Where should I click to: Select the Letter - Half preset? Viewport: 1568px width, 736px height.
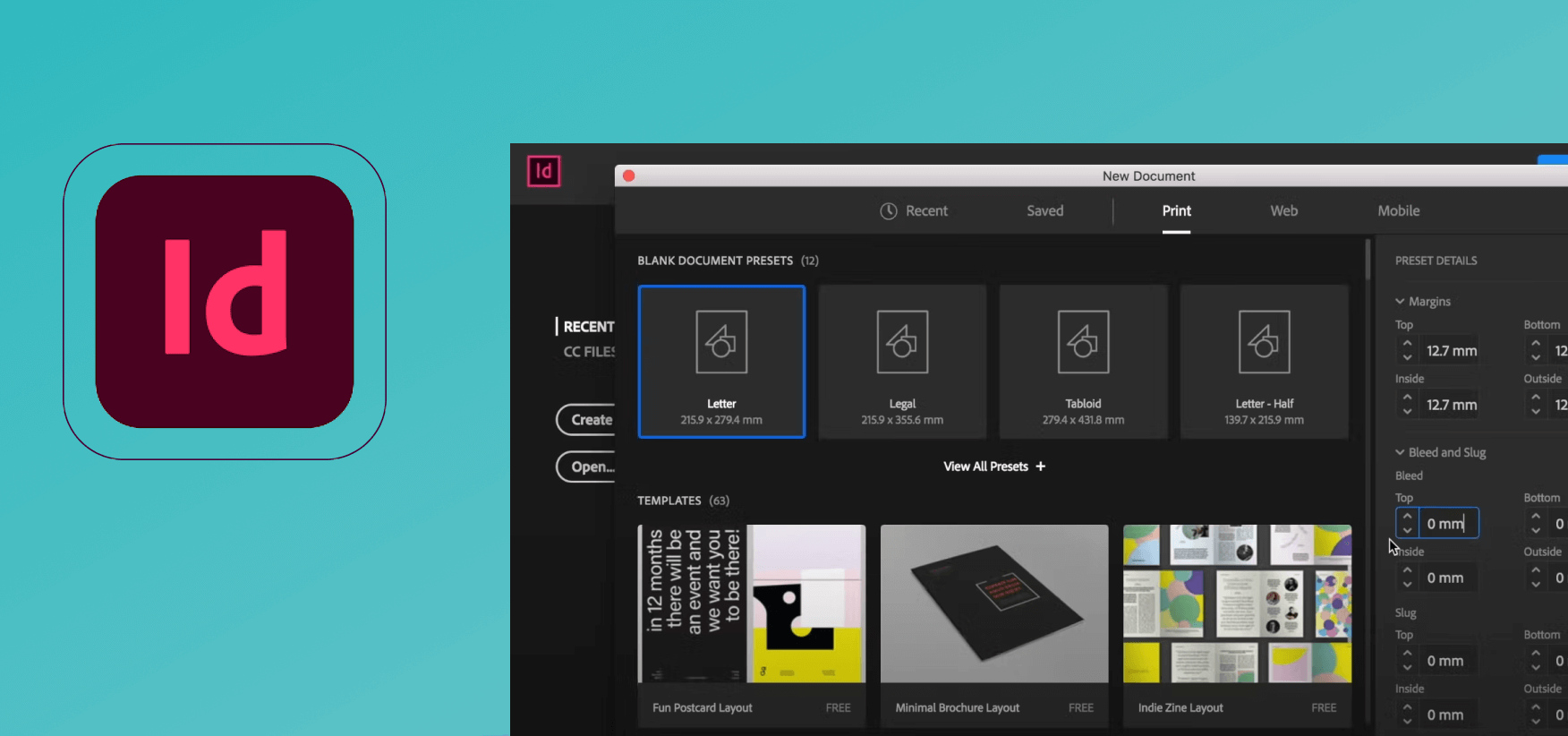[x=1264, y=362]
